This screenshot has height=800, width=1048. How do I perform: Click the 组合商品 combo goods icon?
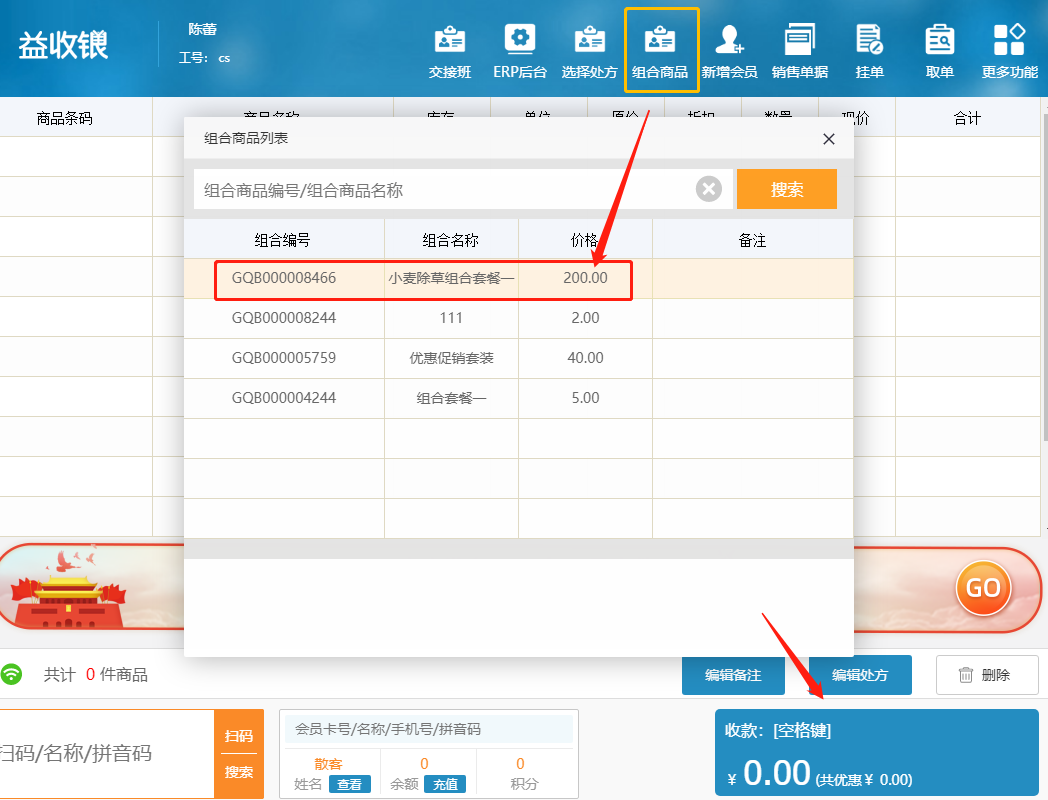[660, 51]
